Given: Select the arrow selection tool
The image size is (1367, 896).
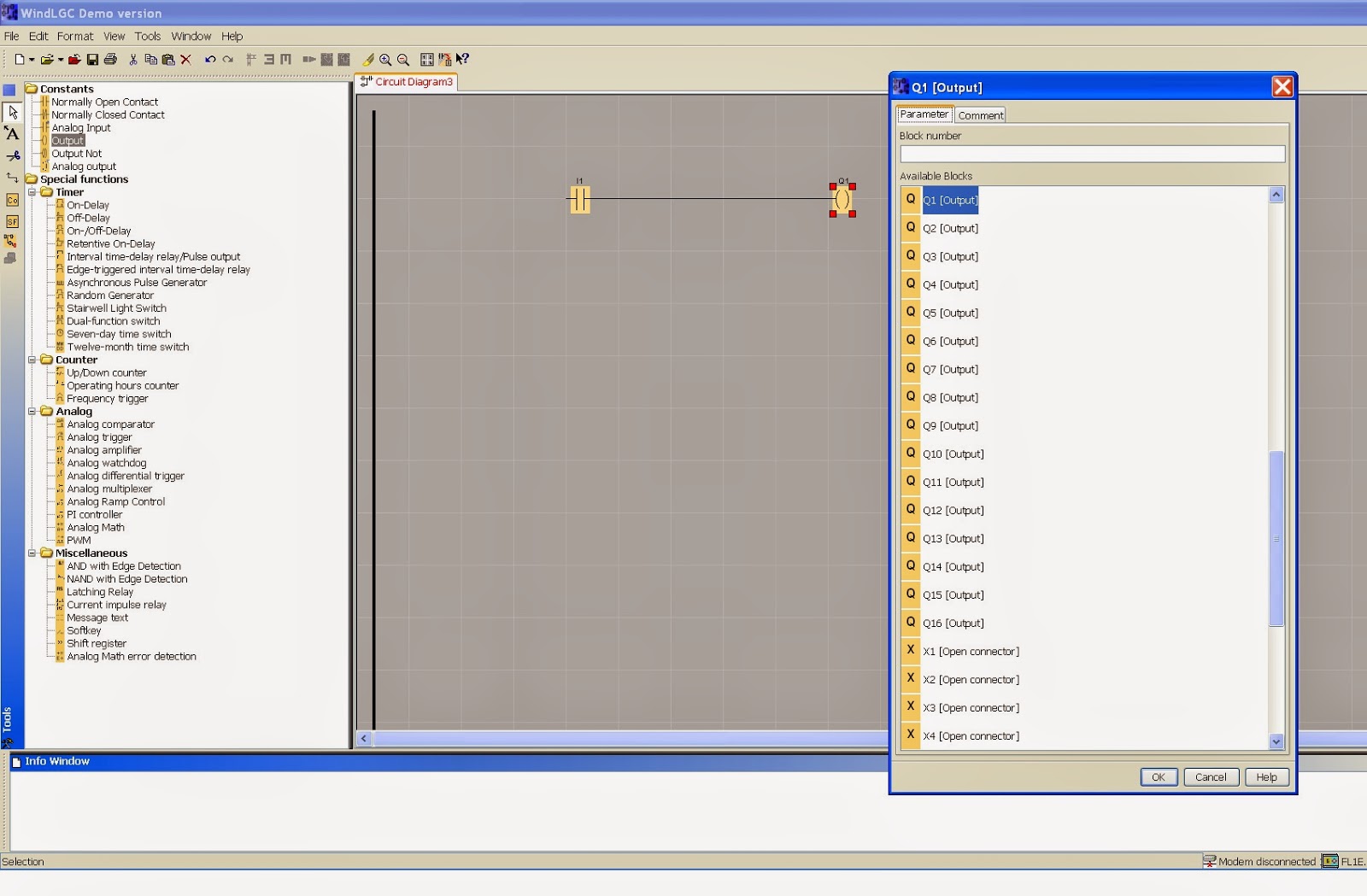Looking at the screenshot, I should [12, 112].
